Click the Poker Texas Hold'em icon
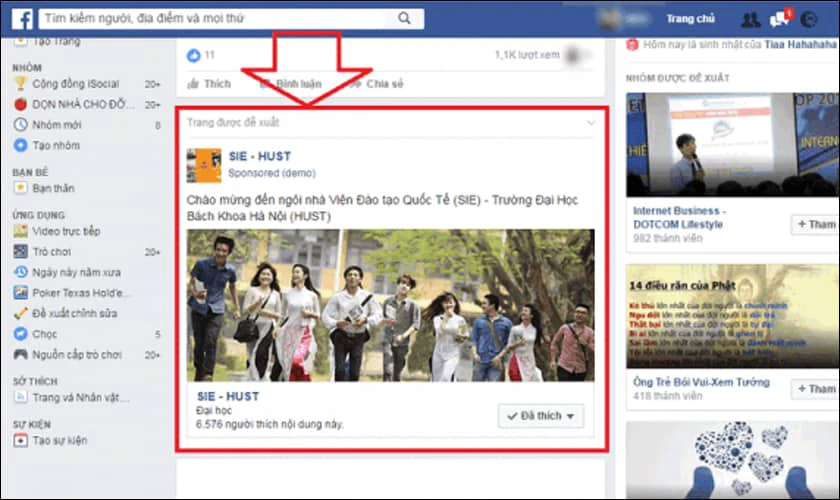Image resolution: width=840 pixels, height=500 pixels. [20, 293]
